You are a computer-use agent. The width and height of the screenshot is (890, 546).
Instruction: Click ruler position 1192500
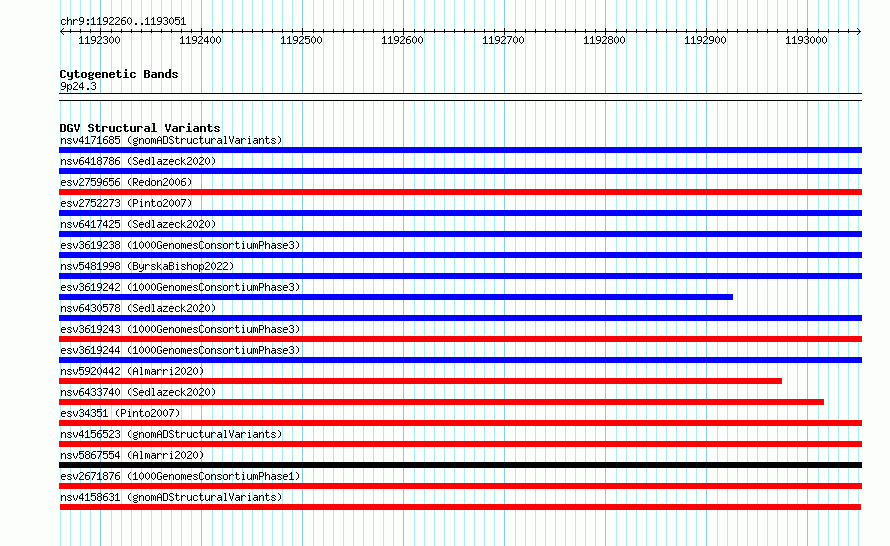[301, 40]
